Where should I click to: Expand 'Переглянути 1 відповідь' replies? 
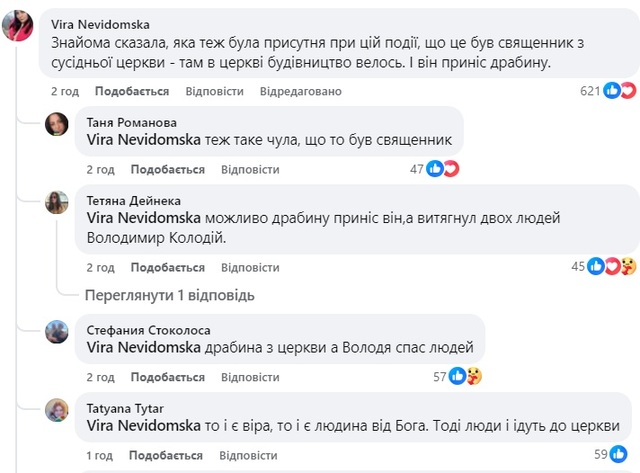[169, 295]
